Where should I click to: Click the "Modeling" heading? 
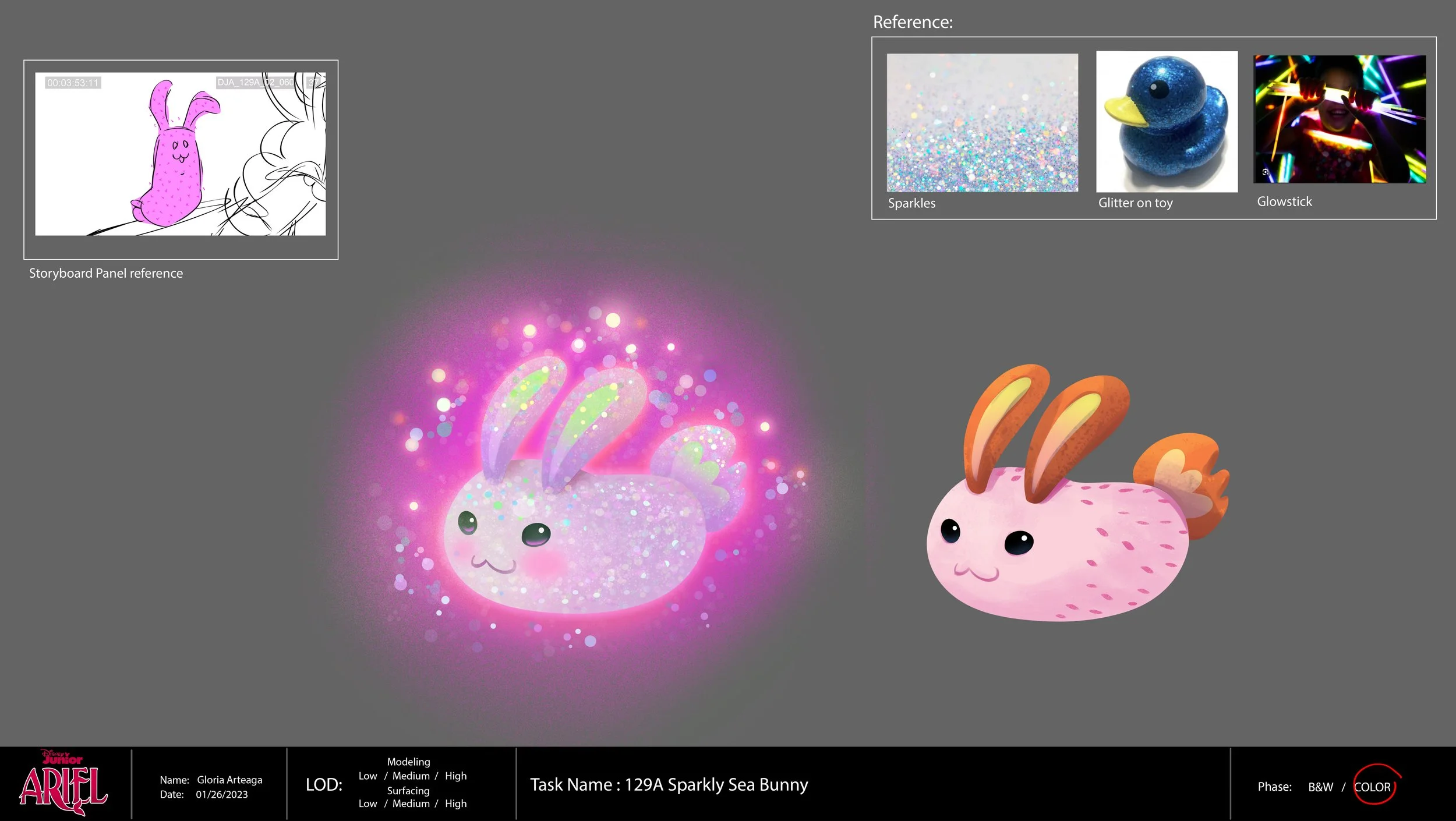(x=408, y=762)
